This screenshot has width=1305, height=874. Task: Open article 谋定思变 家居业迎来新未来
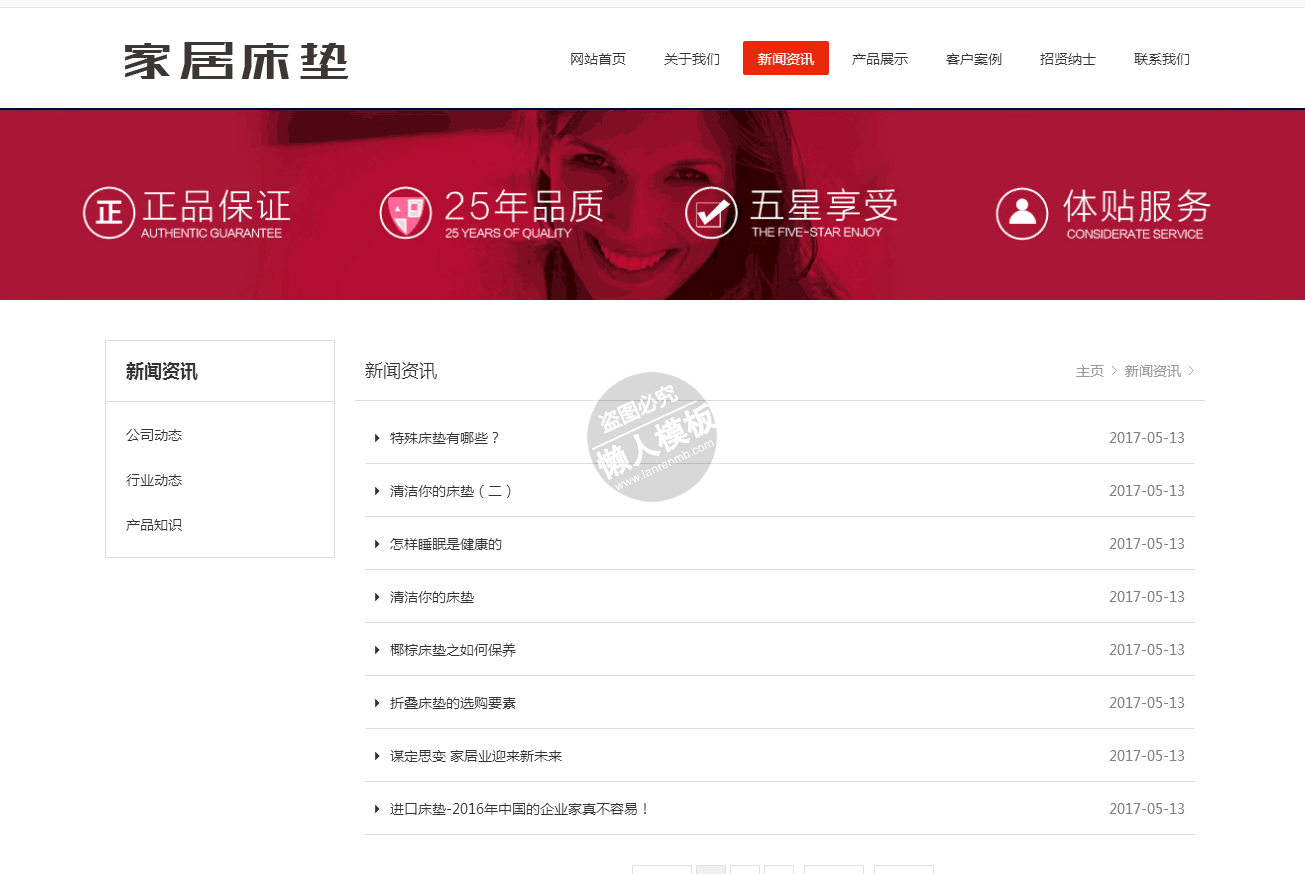point(476,756)
